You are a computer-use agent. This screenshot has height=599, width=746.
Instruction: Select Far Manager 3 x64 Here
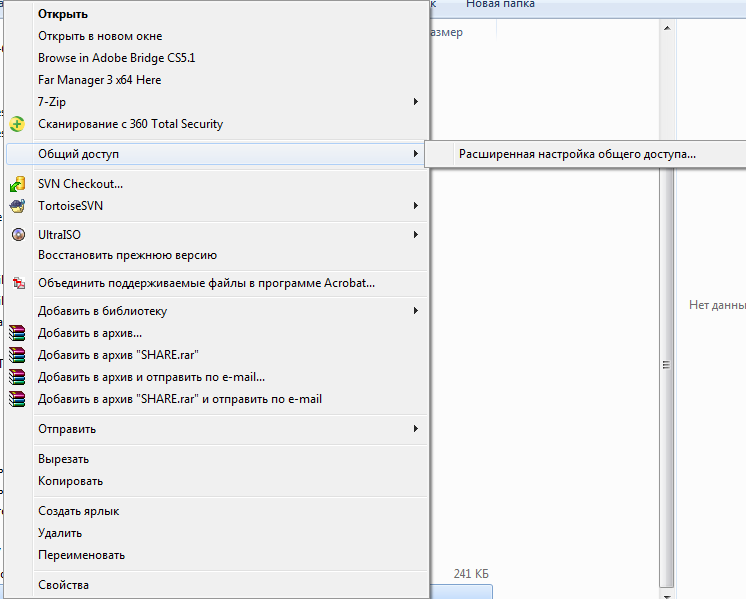click(216, 80)
